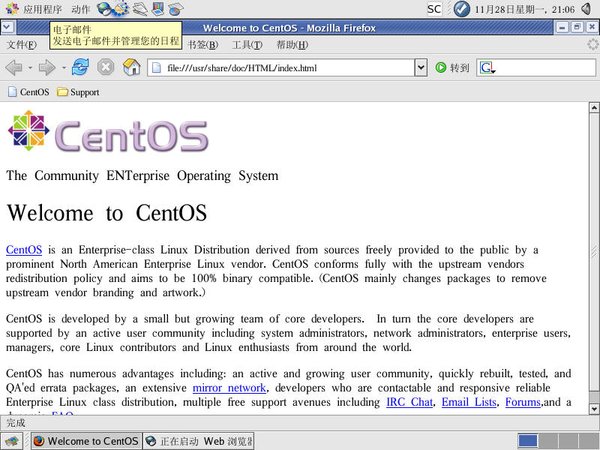The width and height of the screenshot is (600, 450).
Task: Switch to the third workspace
Action: click(569, 441)
